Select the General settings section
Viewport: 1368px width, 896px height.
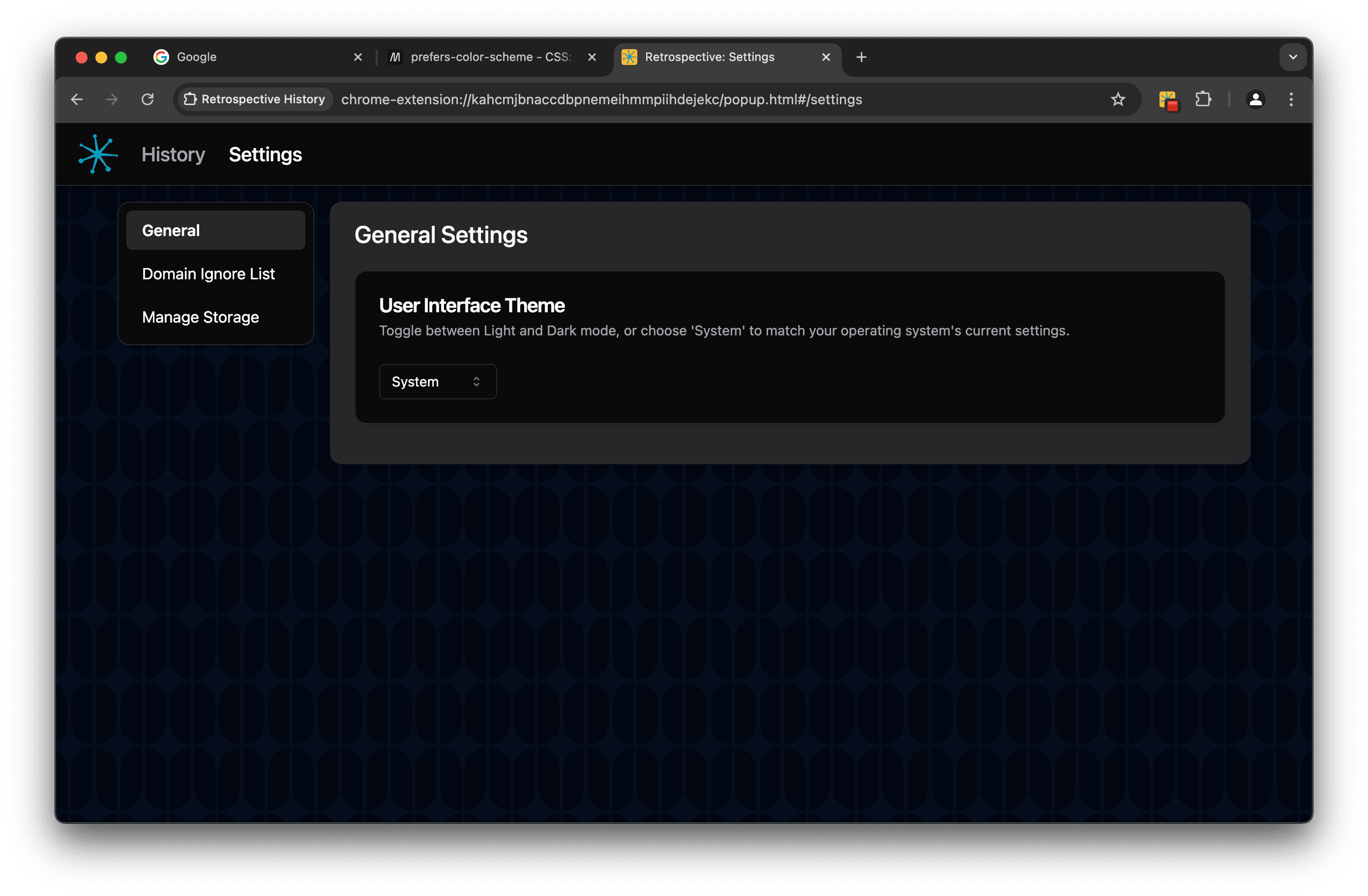pyautogui.click(x=215, y=231)
